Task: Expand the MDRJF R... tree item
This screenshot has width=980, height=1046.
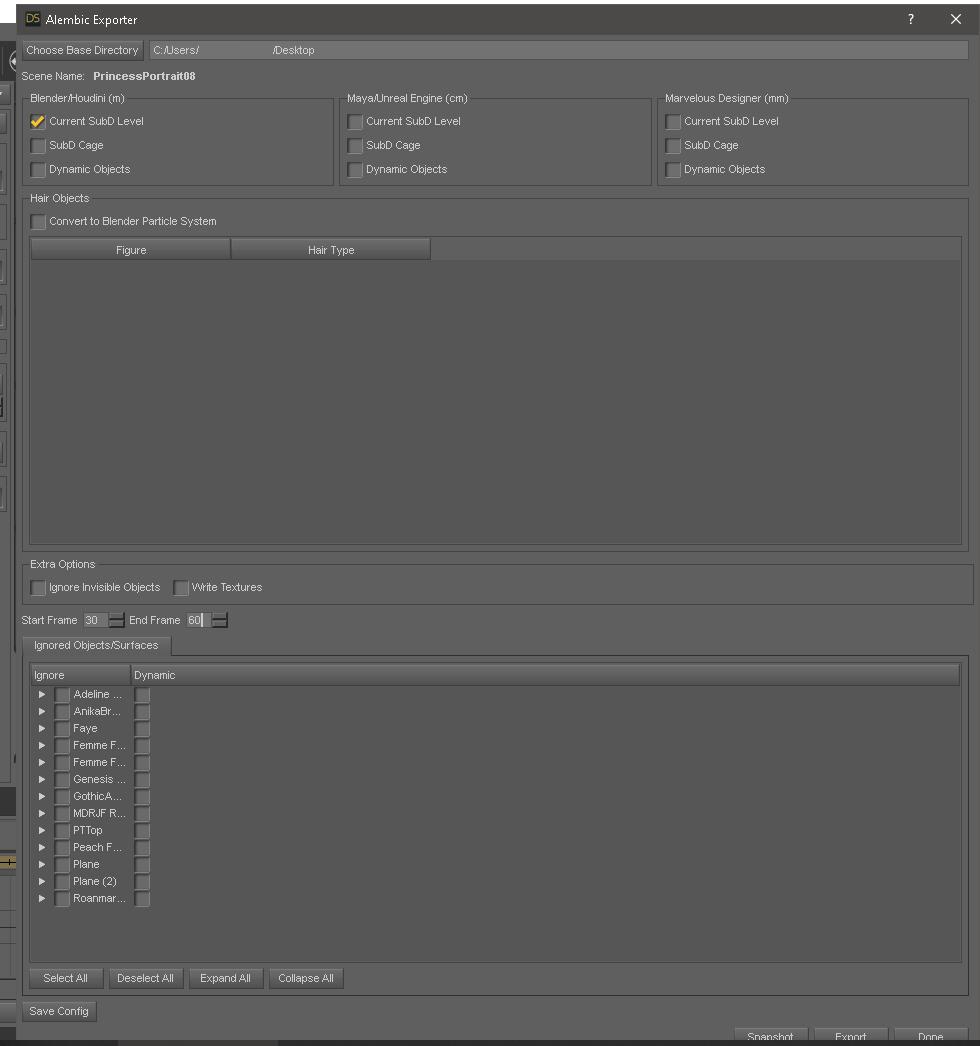Action: 42,814
